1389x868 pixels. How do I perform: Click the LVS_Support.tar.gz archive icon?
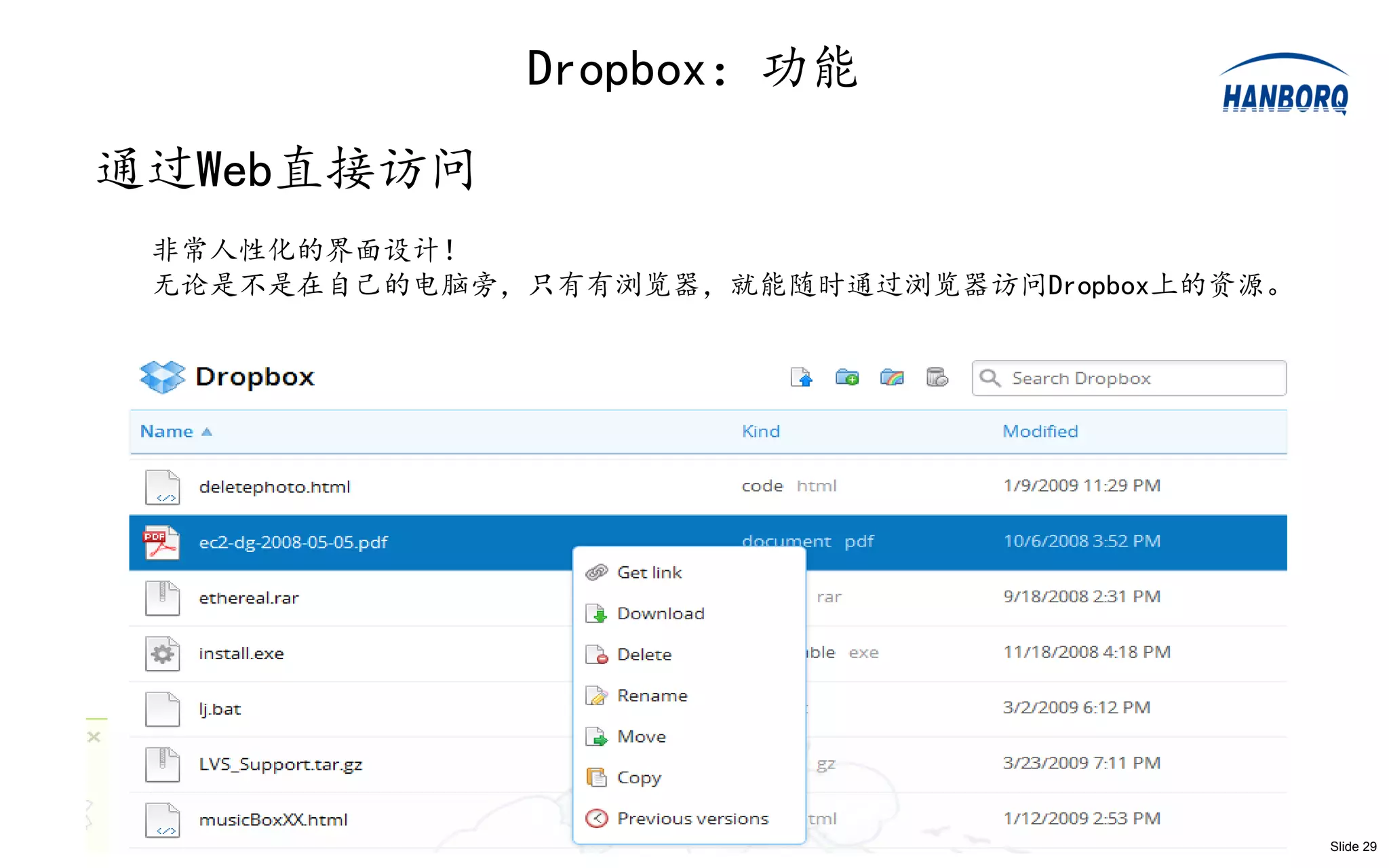tap(163, 765)
